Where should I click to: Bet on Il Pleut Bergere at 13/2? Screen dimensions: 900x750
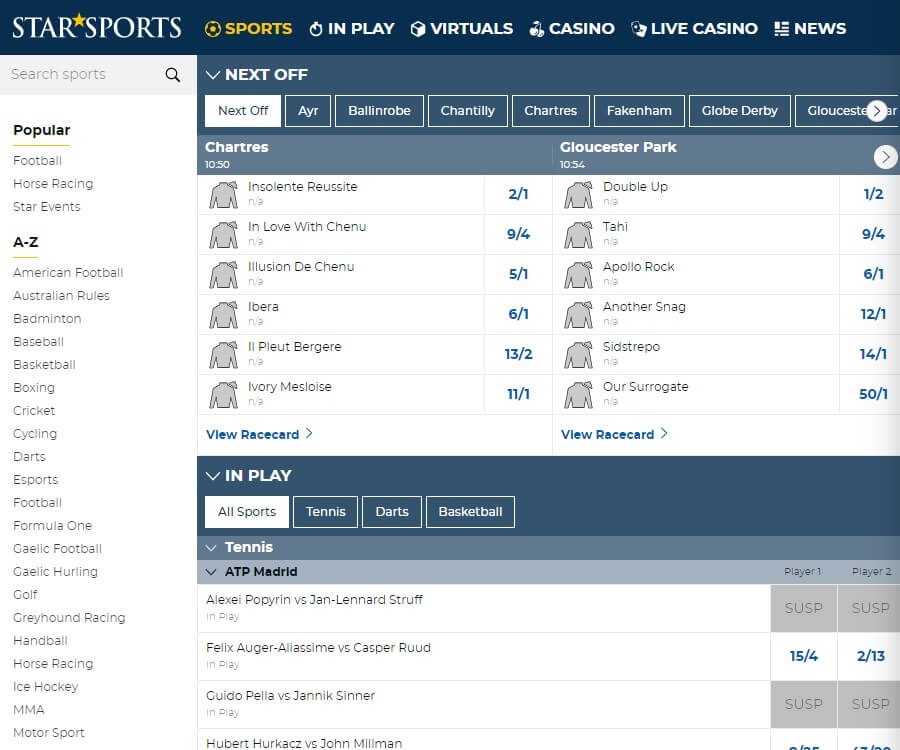(x=518, y=355)
